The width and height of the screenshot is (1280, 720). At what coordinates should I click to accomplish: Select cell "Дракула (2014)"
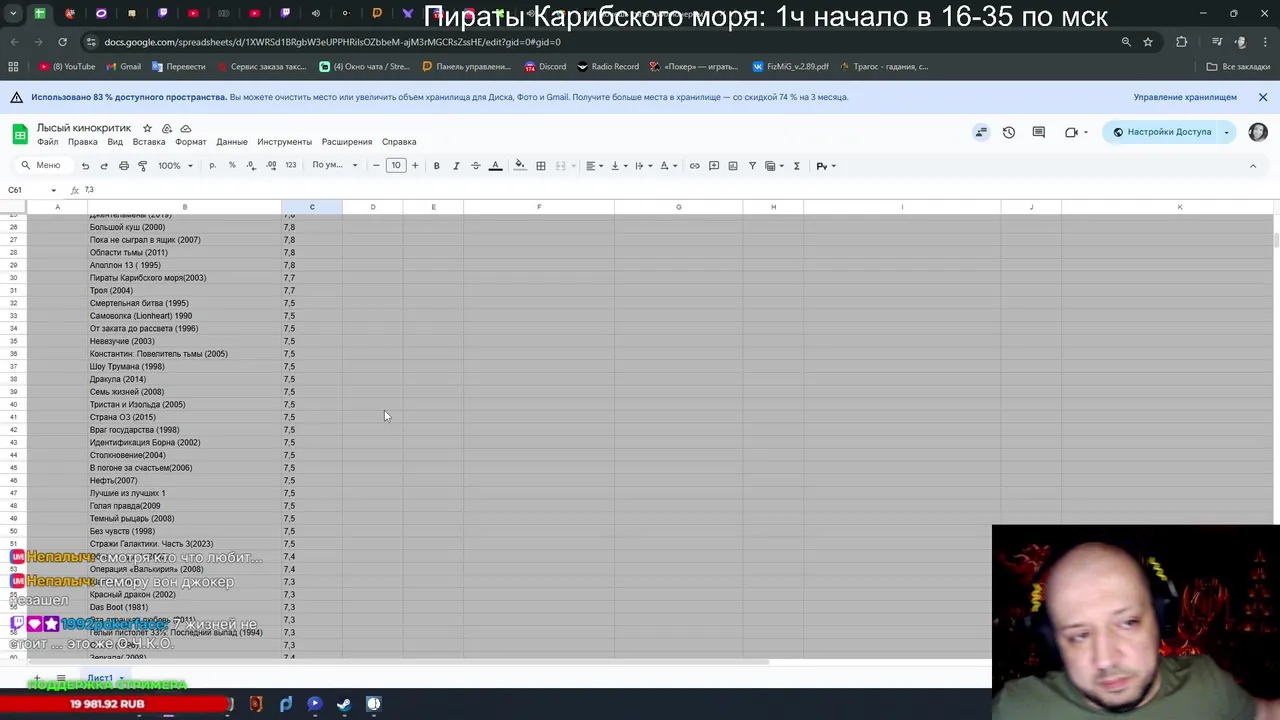pos(184,379)
